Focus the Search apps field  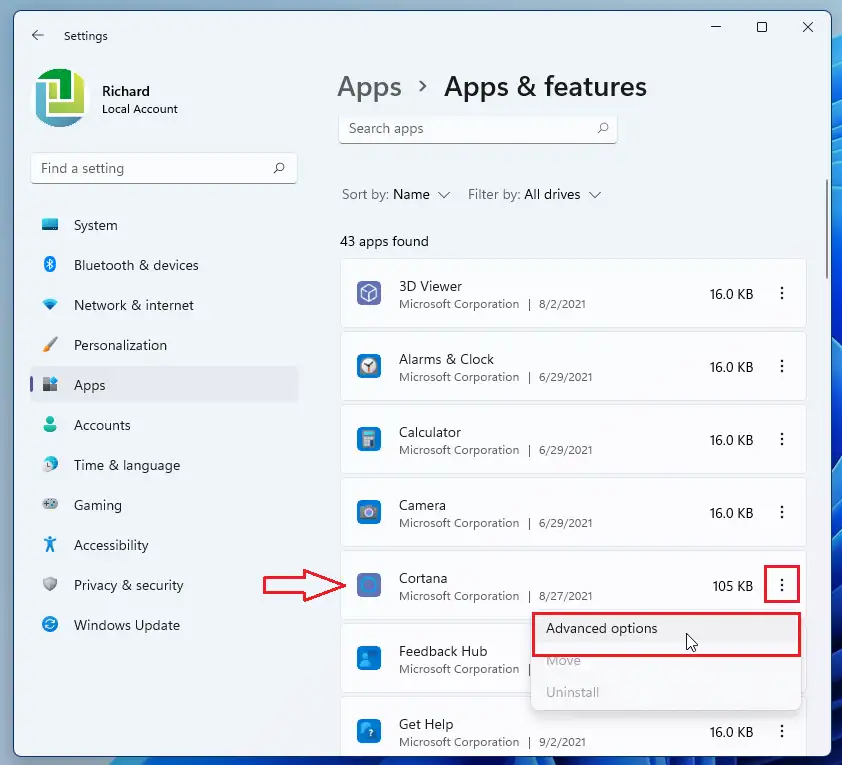(477, 129)
